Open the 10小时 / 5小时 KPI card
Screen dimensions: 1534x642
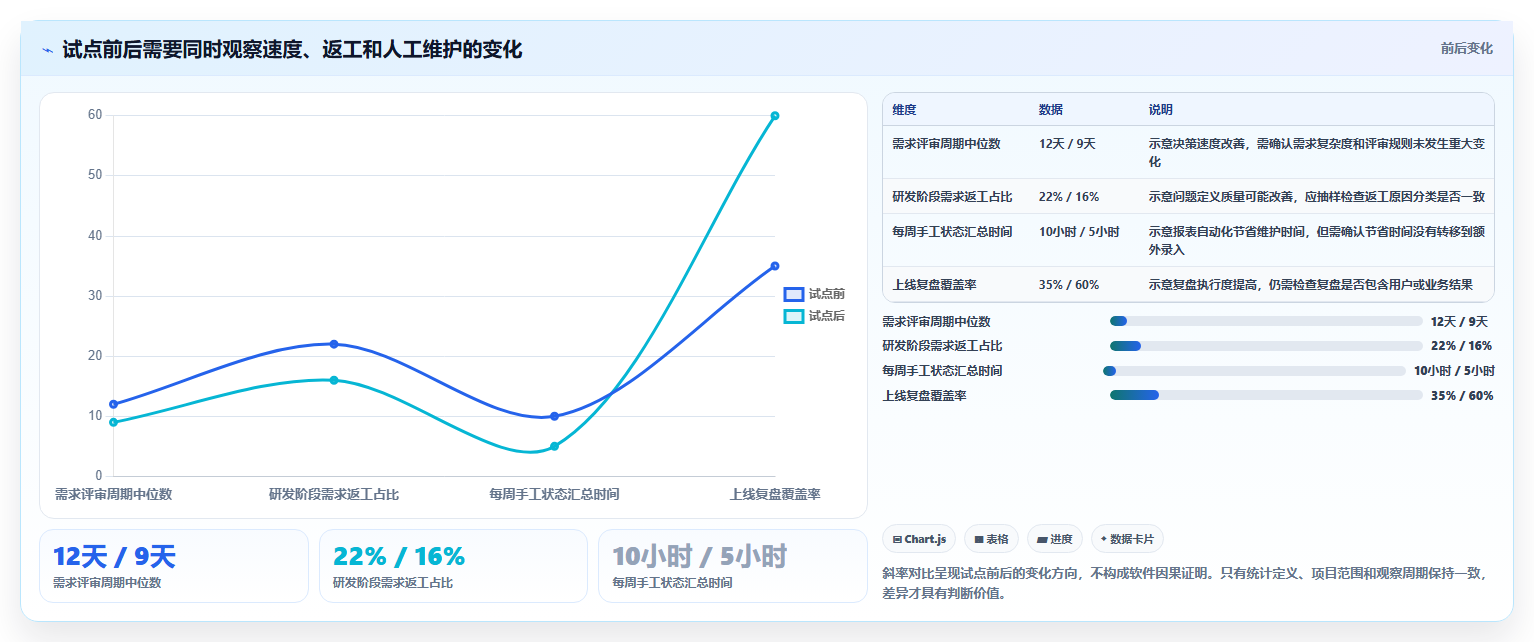[733, 566]
